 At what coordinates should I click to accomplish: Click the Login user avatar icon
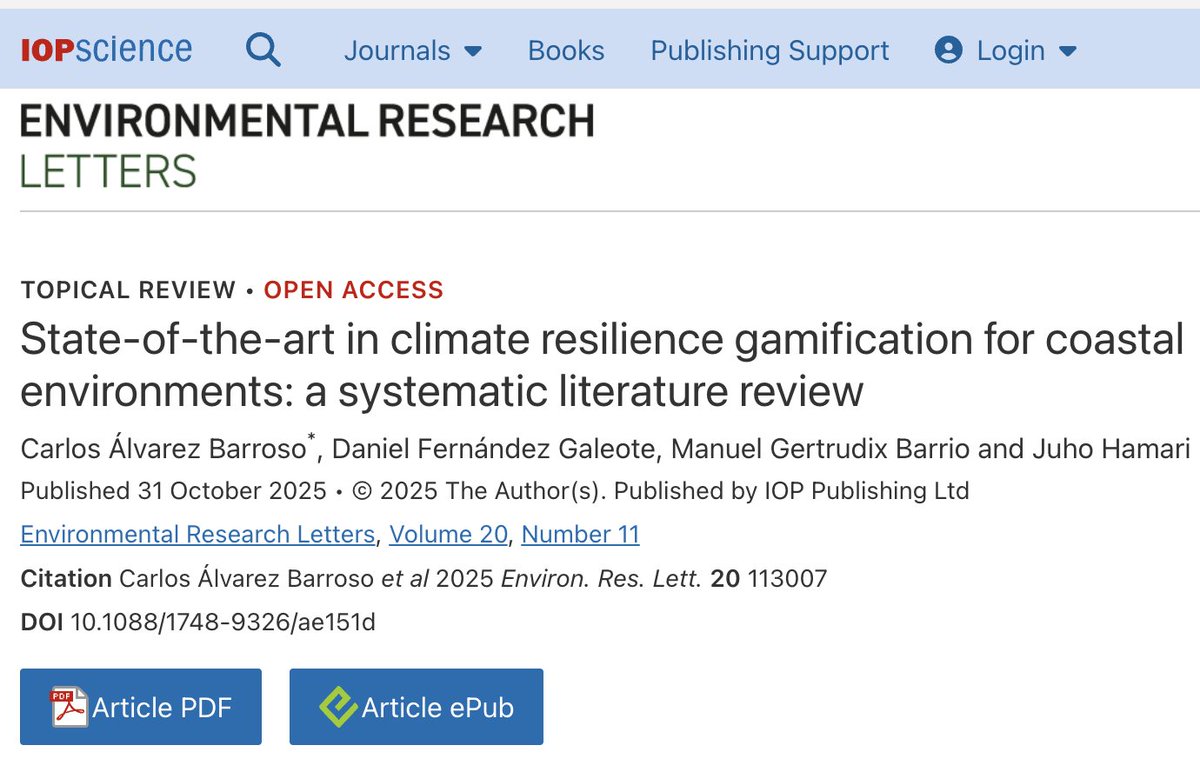point(948,50)
